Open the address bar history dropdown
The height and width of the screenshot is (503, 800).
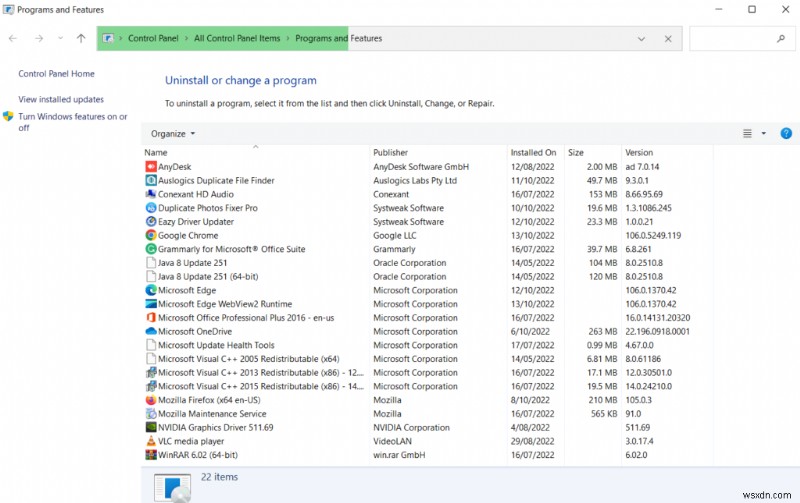click(641, 39)
